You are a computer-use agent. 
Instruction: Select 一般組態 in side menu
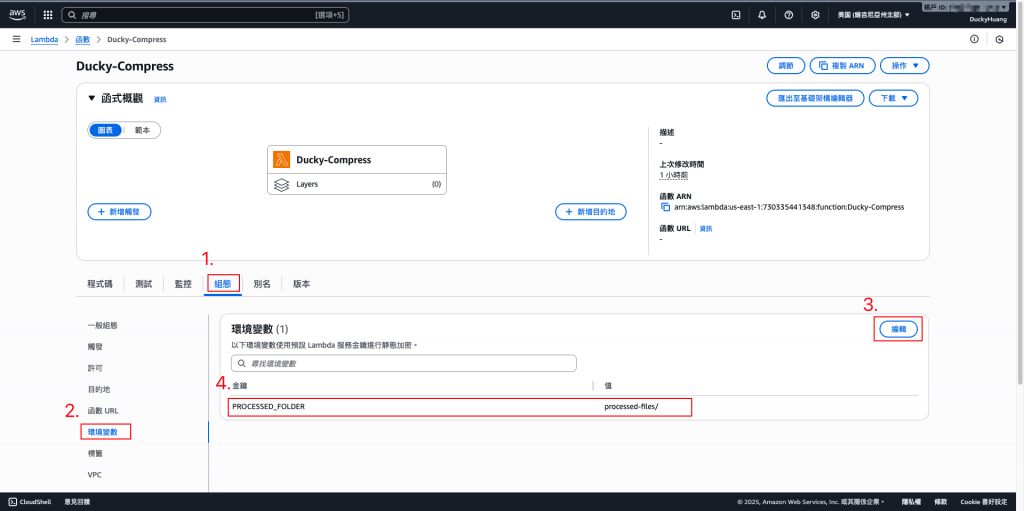[103, 325]
